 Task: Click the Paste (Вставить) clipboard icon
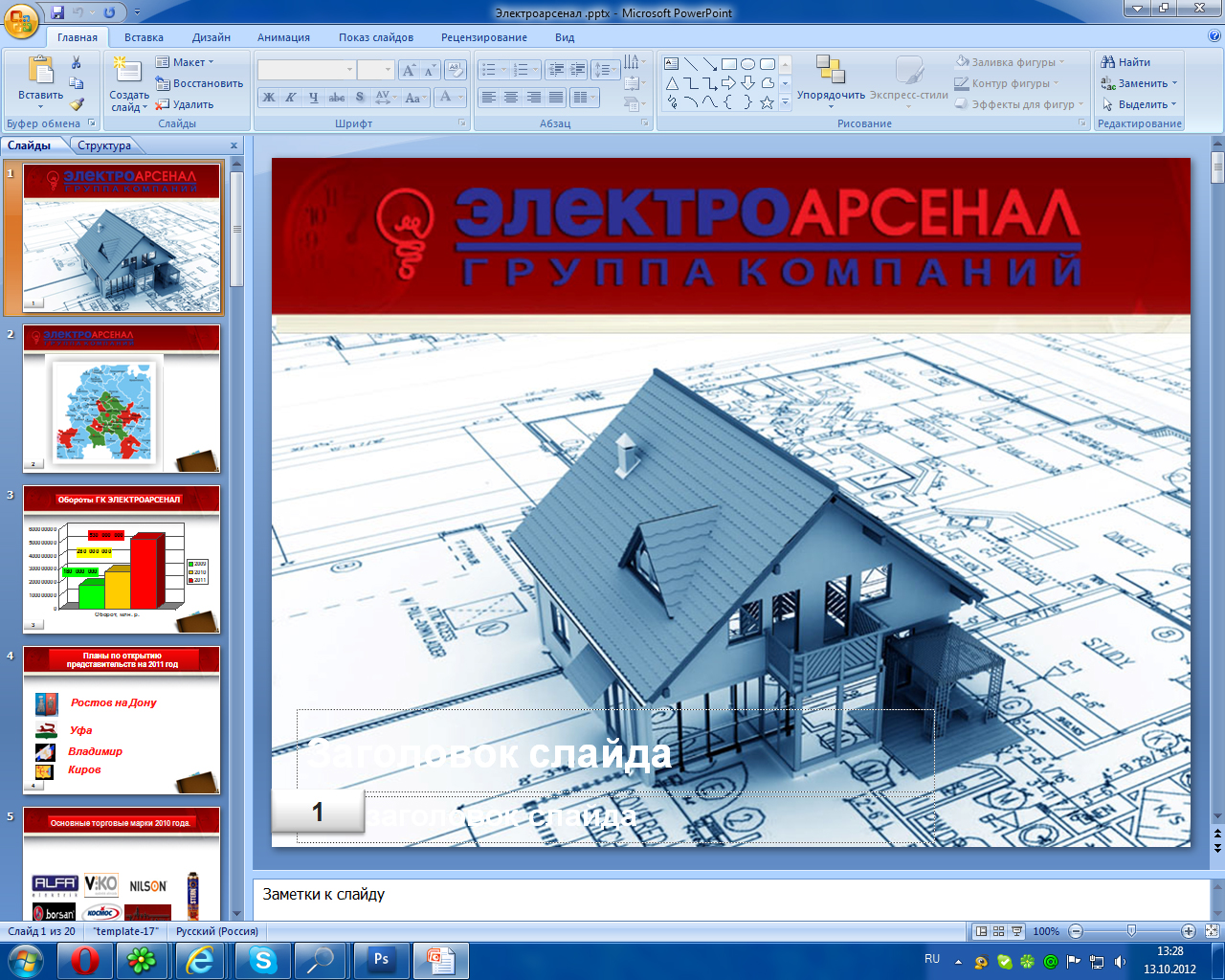41,72
